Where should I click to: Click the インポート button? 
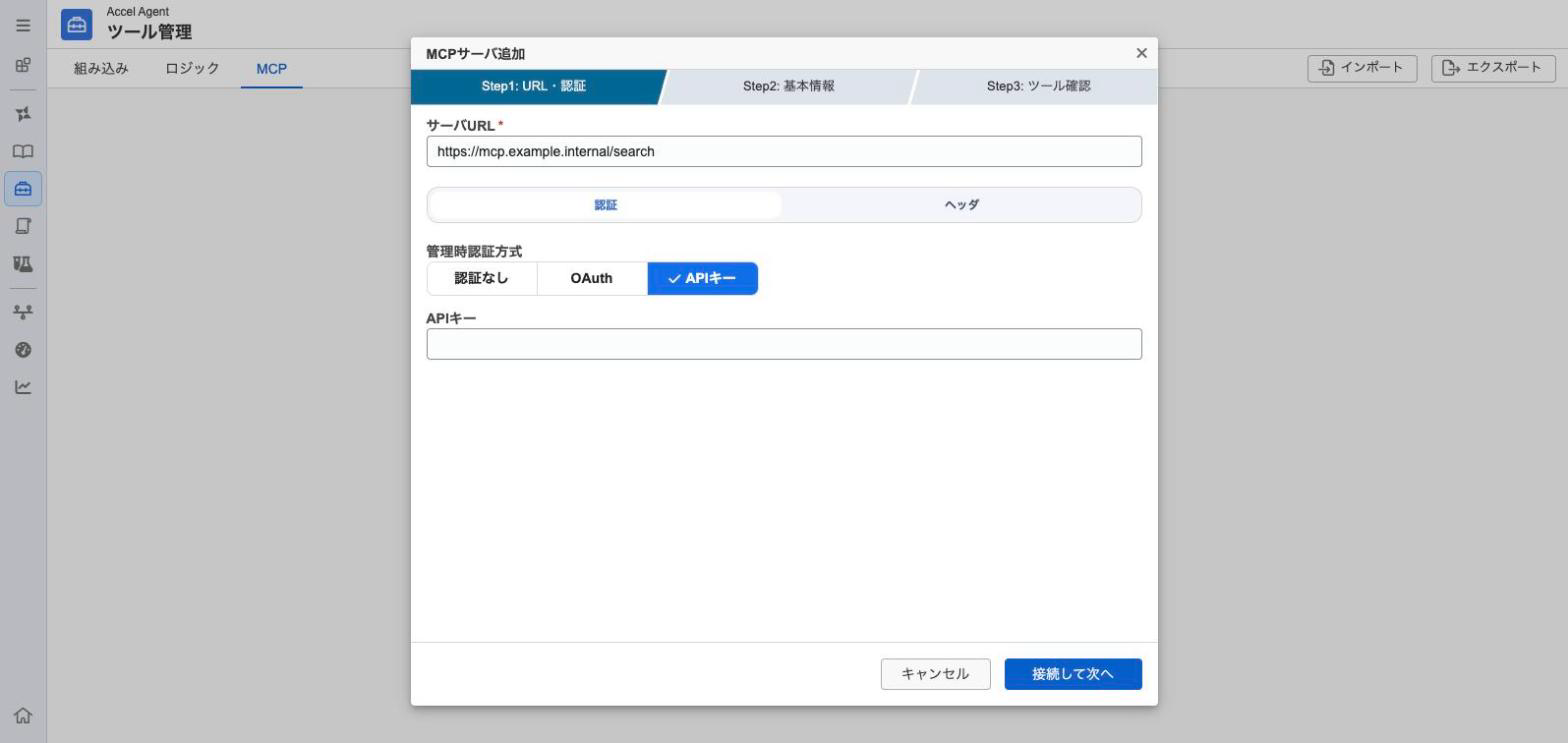(x=1362, y=68)
